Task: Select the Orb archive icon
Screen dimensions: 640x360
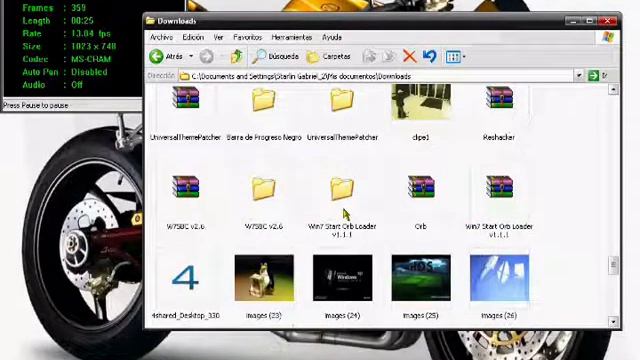Action: tap(421, 187)
